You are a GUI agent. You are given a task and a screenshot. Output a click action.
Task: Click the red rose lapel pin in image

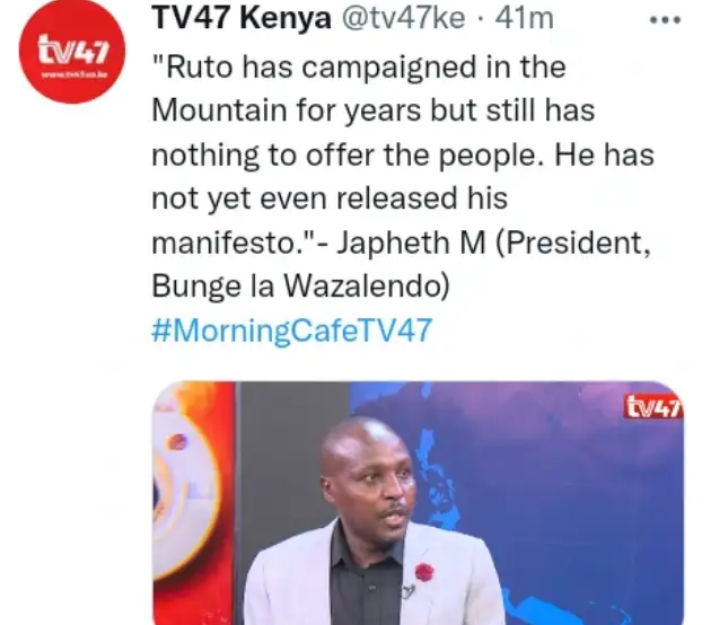point(424,572)
